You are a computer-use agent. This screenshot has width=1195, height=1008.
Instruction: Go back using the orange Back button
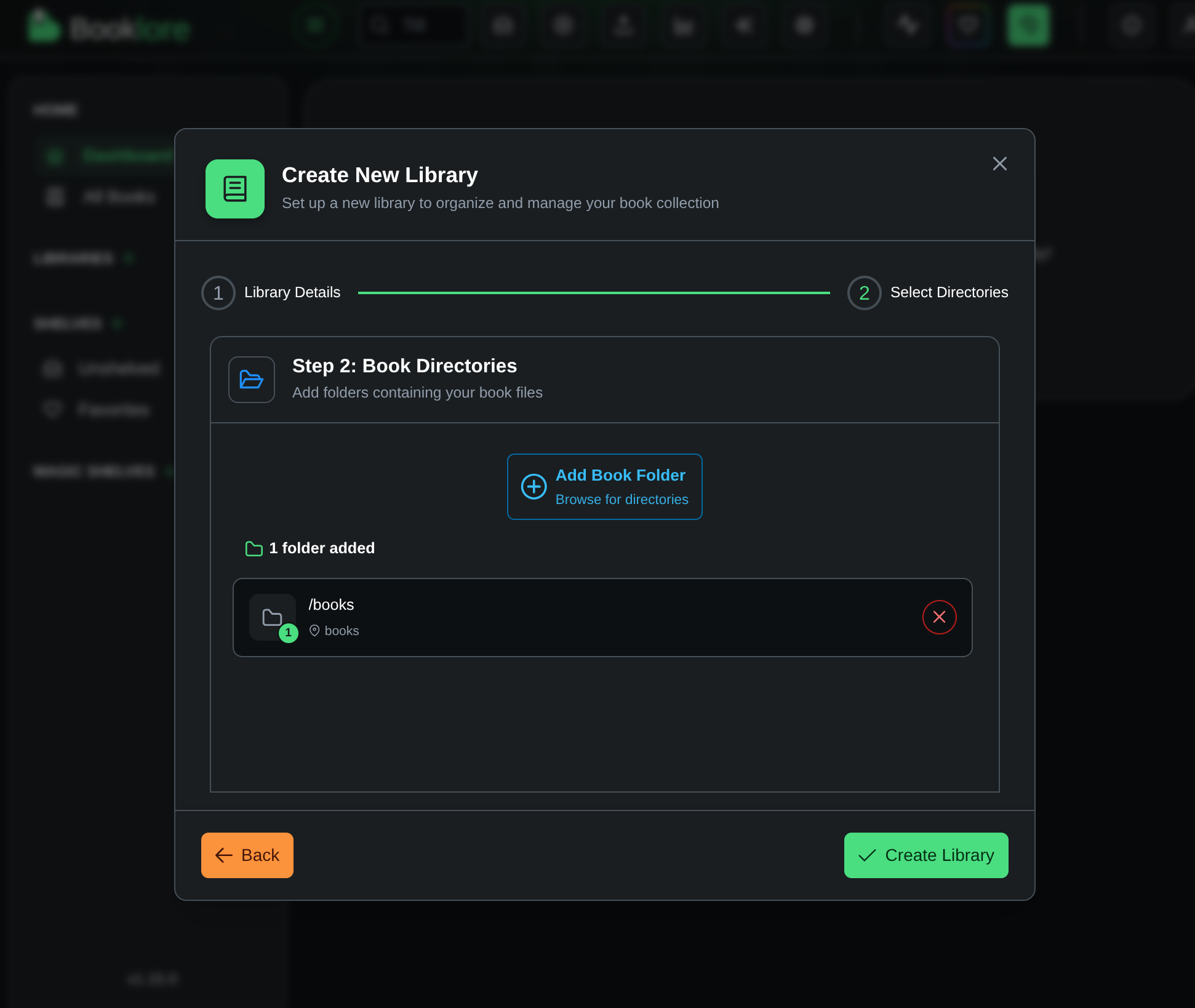[247, 855]
